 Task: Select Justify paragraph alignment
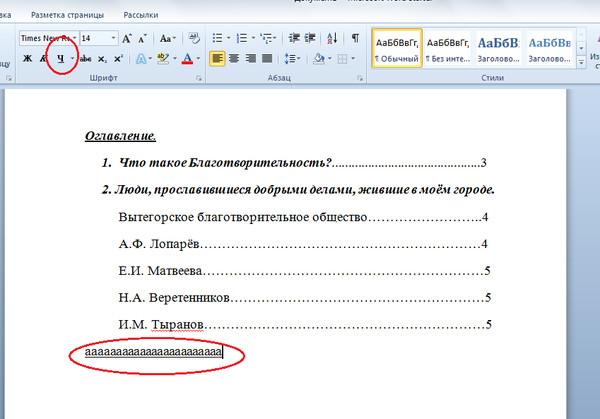pyautogui.click(x=267, y=59)
